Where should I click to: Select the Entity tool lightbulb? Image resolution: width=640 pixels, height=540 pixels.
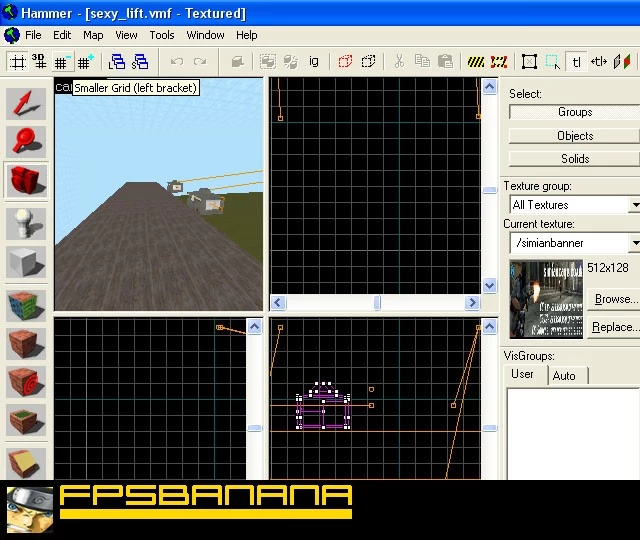click(26, 224)
